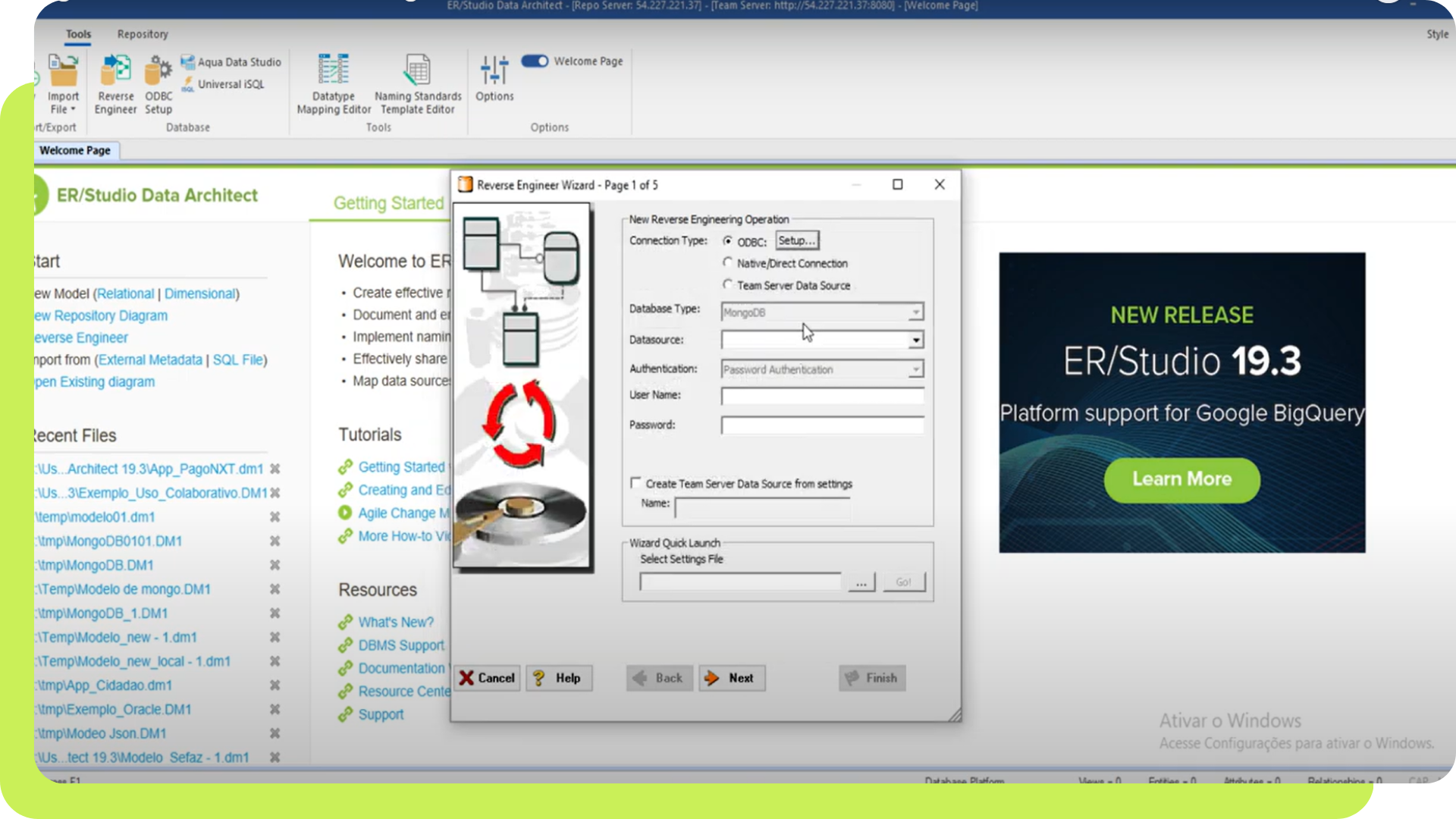Click the User Name field
This screenshot has width=1456, height=819.
[822, 396]
